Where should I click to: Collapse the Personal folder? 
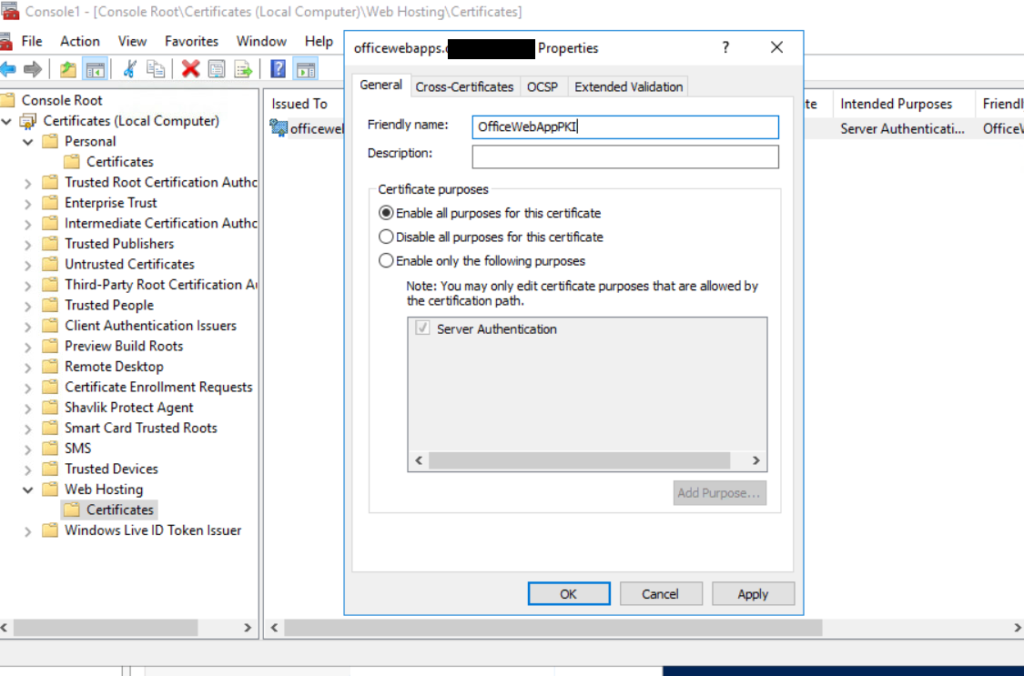[27, 142]
